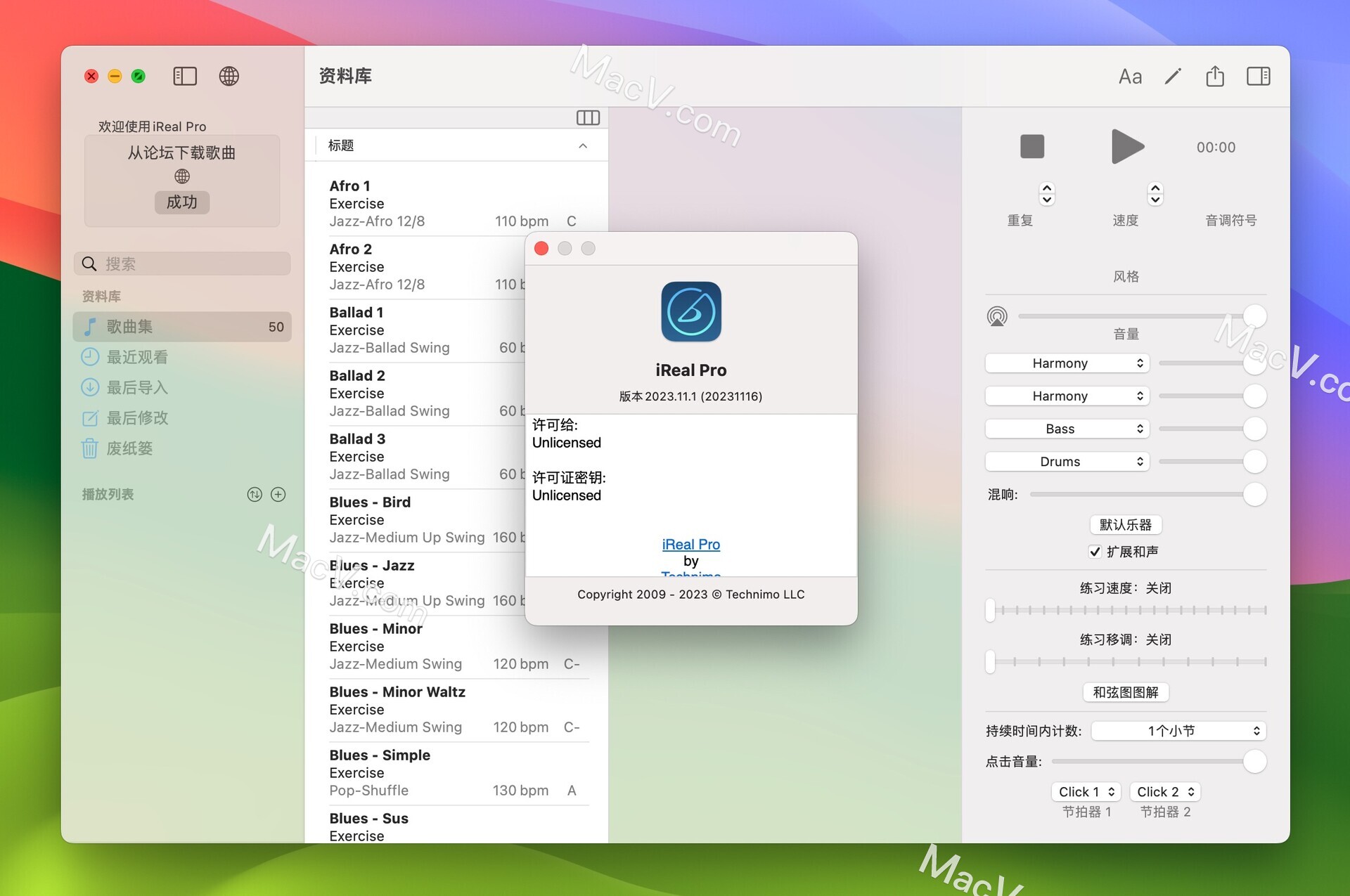Select the recently viewed clock icon

[90, 357]
